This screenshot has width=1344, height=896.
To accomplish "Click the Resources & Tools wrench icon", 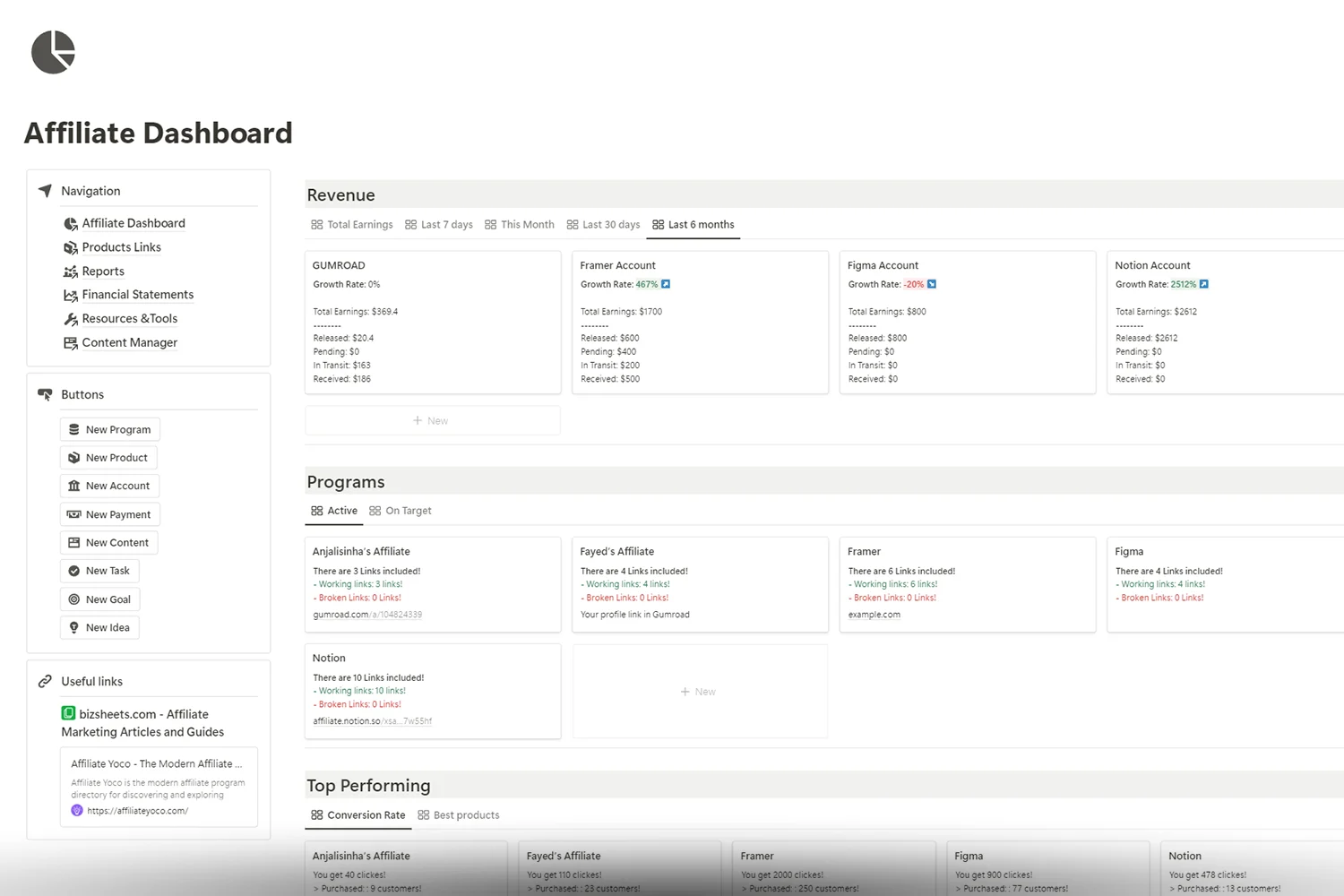I will coord(71,319).
